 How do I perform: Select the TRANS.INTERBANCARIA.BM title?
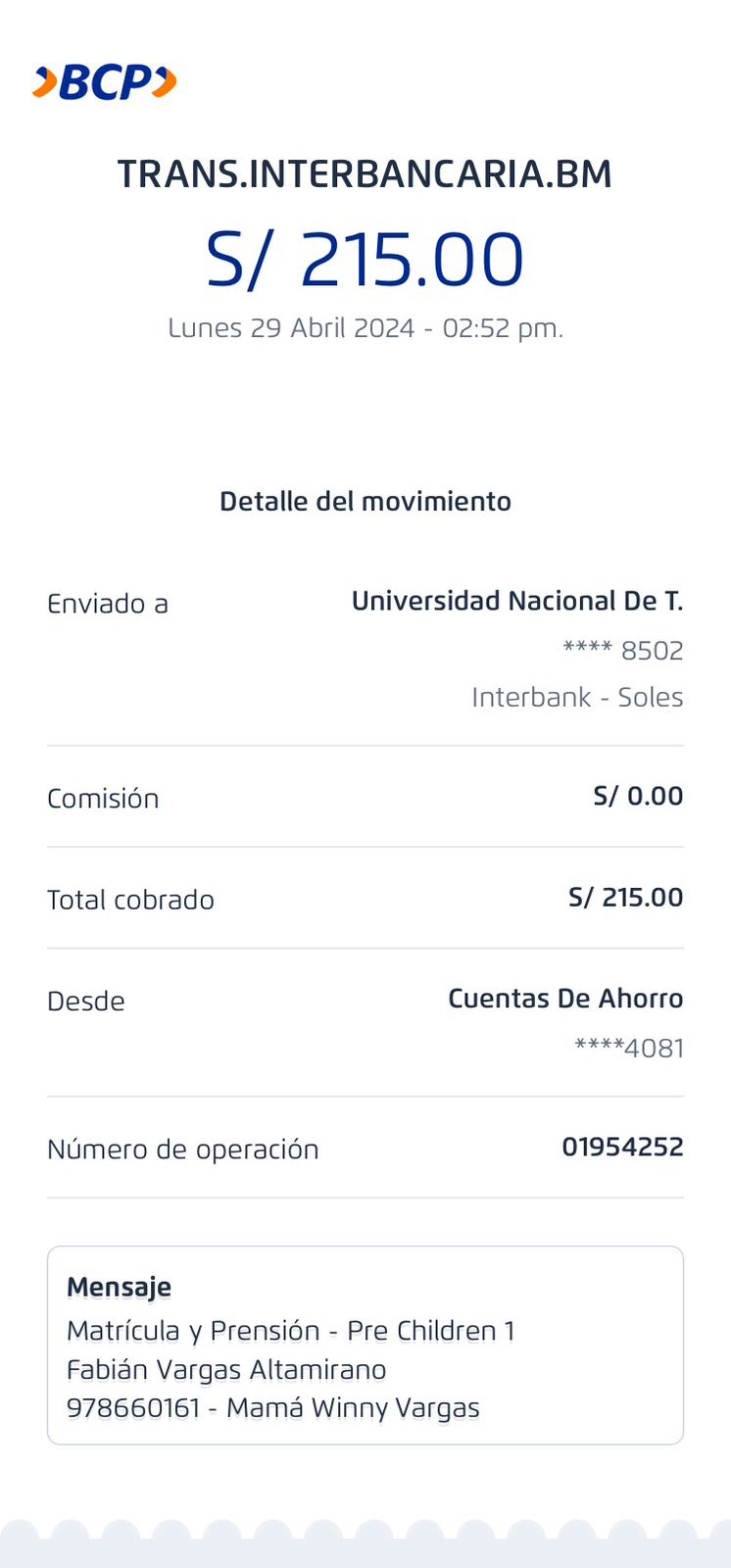tap(365, 174)
